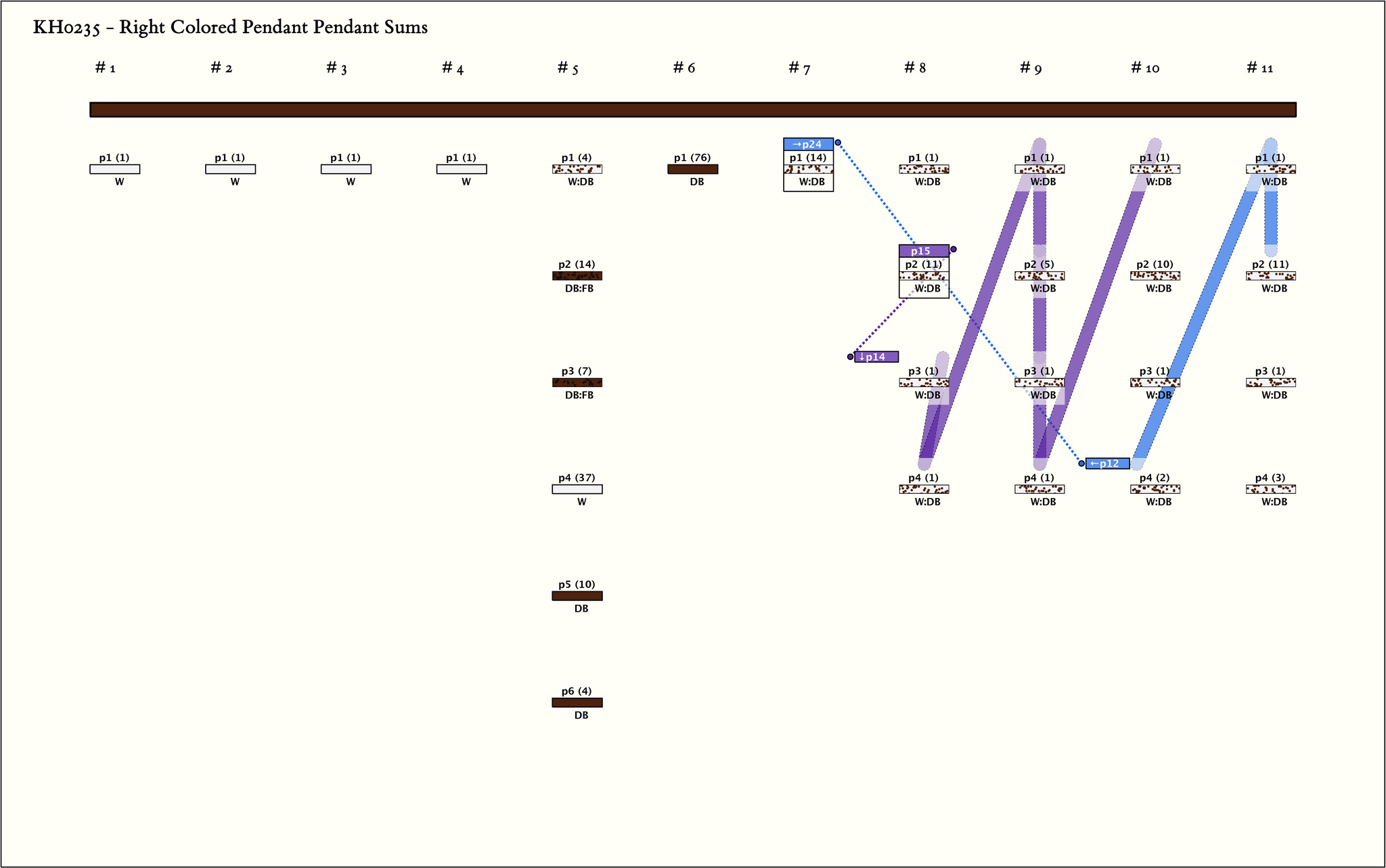Viewport: 1386px width, 868px height.
Task: Click the solid brown p1 (76) swatch in column 6
Action: pyautogui.click(x=692, y=169)
